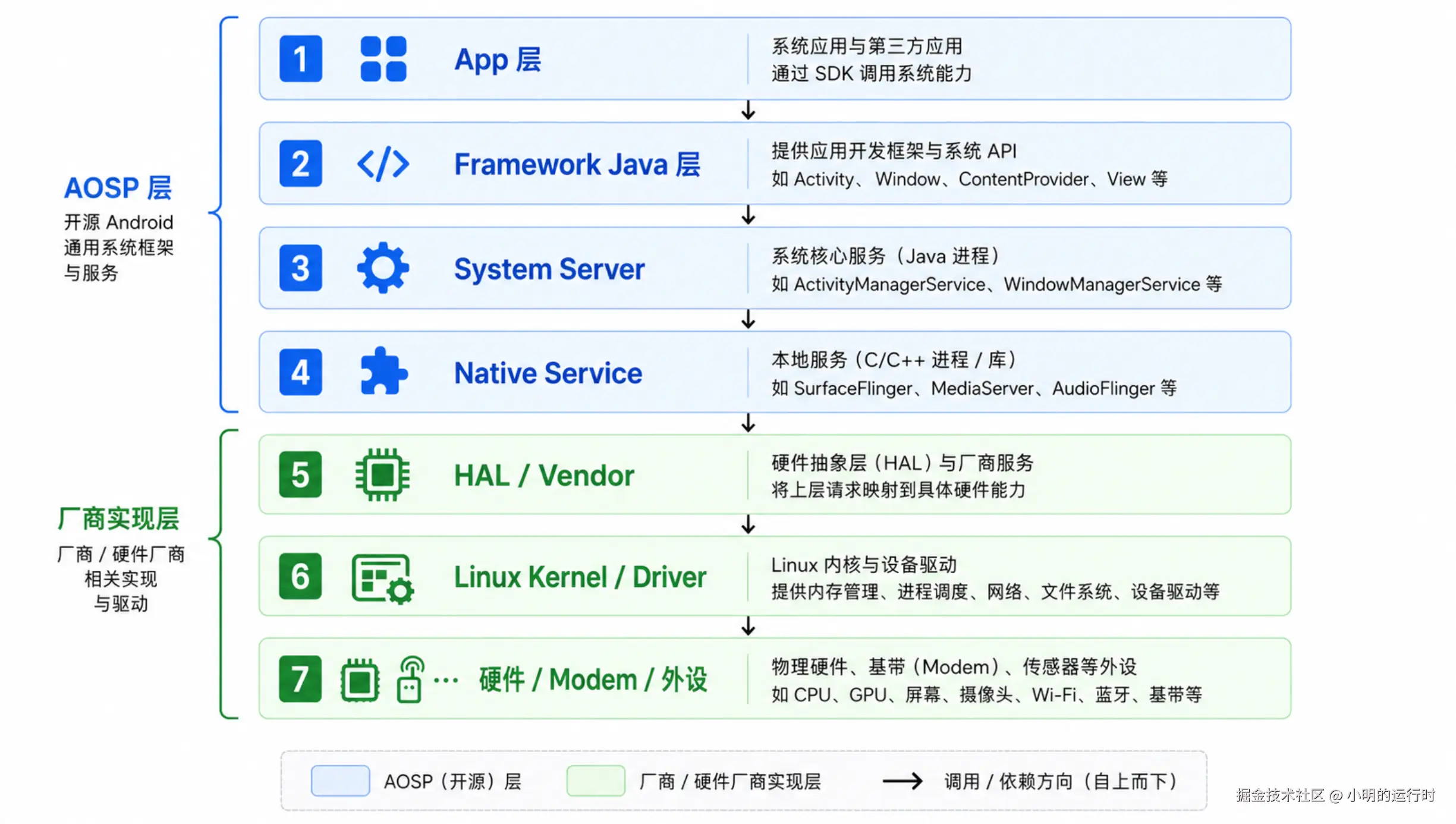This screenshot has height=824, width=1456.
Task: Click the blue number 4 badge
Action: 301,372
